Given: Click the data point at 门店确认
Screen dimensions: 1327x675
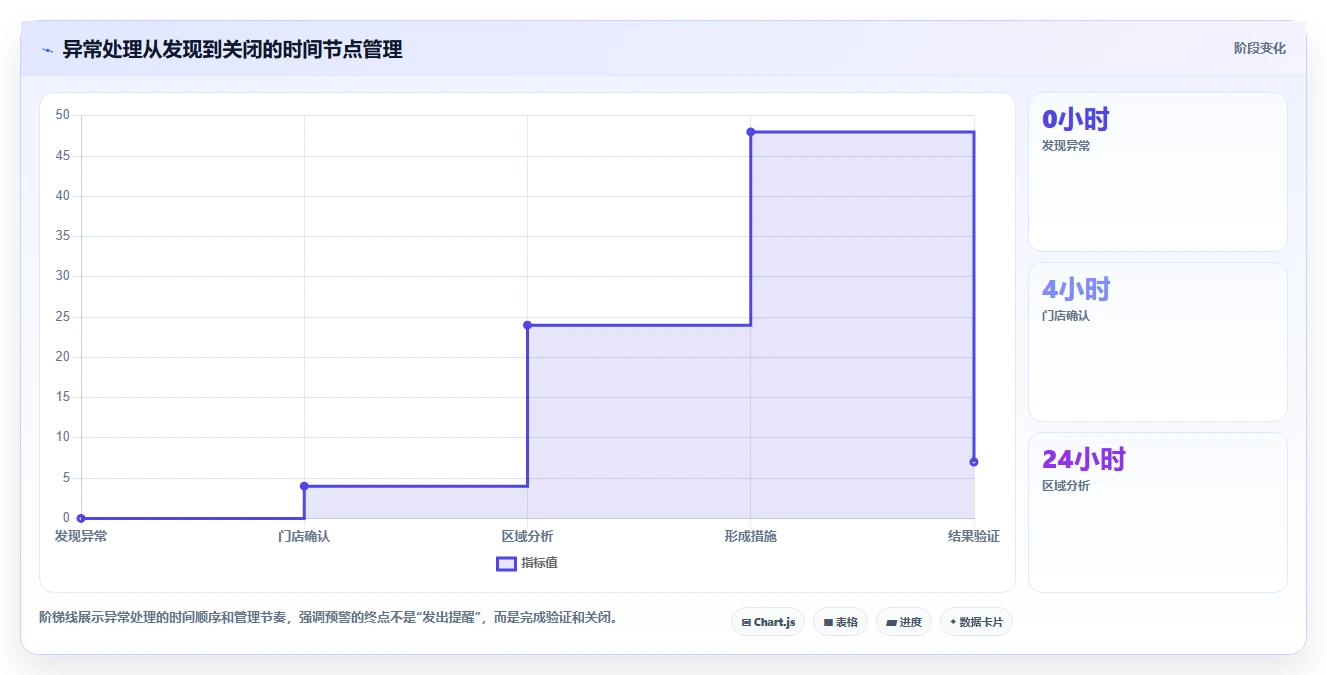Looking at the screenshot, I should tap(304, 486).
